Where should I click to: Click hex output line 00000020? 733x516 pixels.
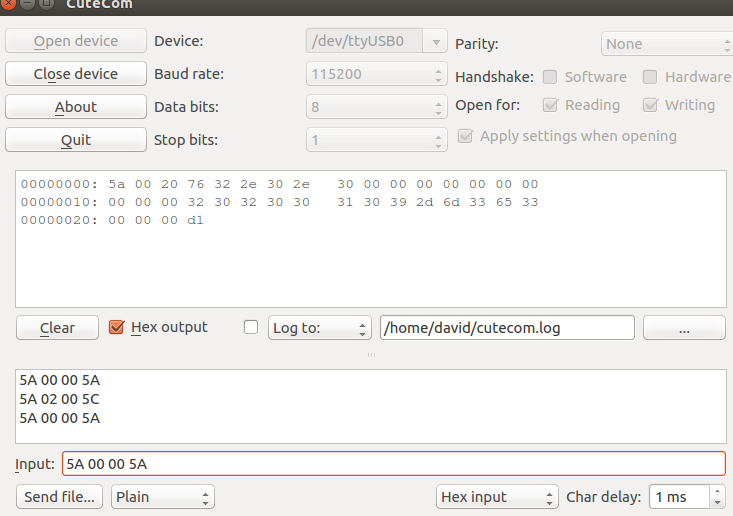click(x=112, y=220)
